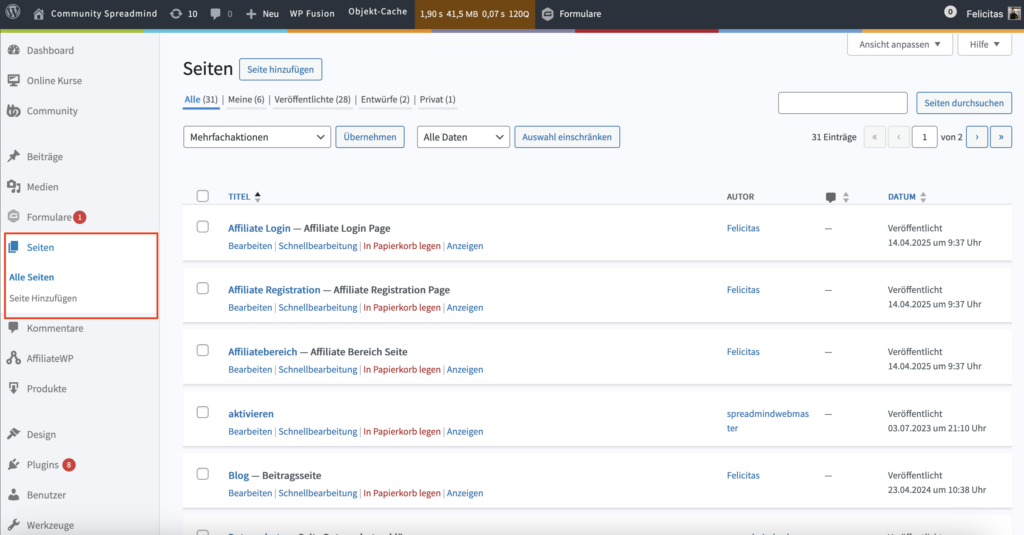Filter by Entwürfe (2) pages
The image size is (1024, 535).
pyautogui.click(x=384, y=100)
